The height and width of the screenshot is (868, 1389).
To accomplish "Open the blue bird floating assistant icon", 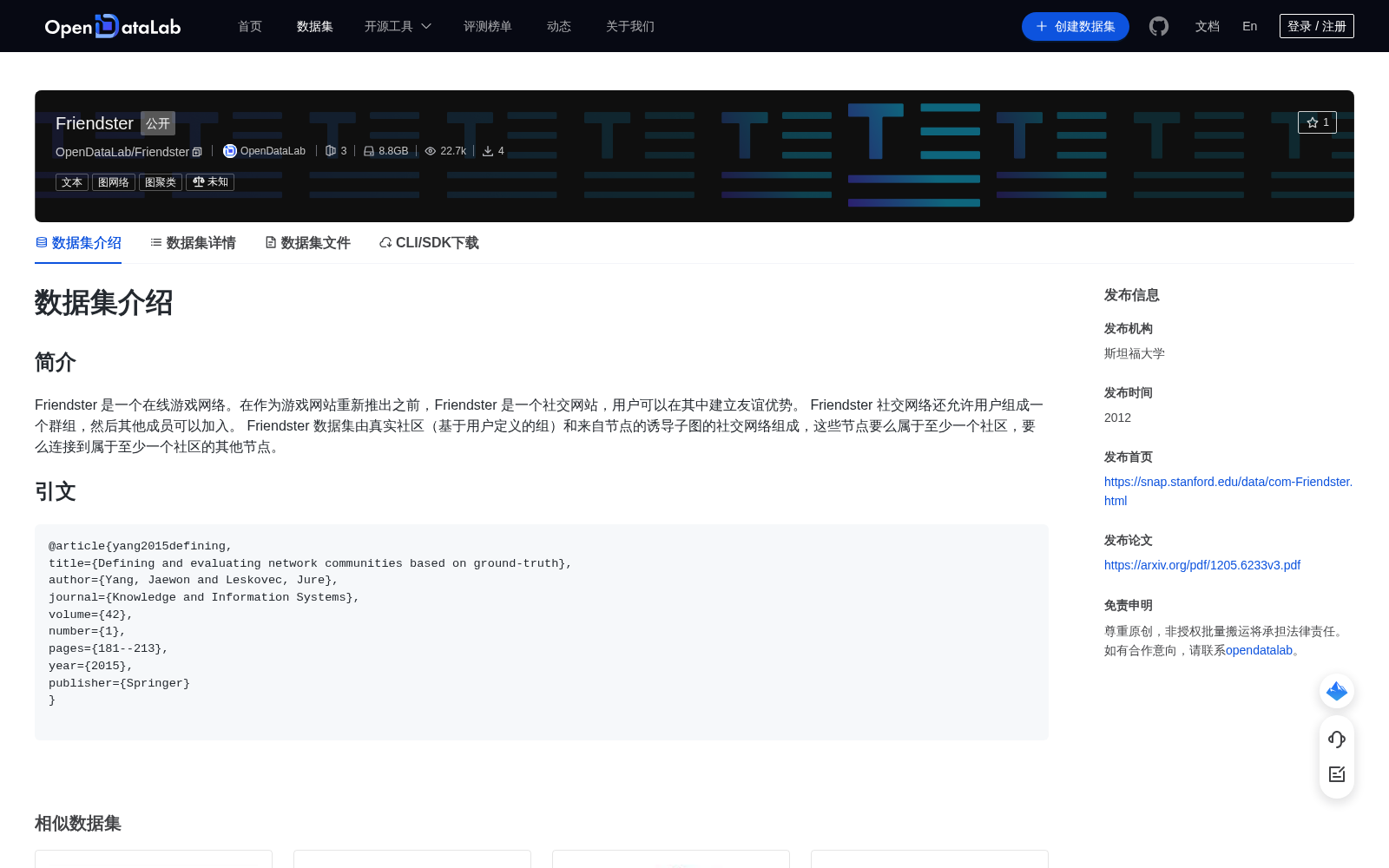I will 1337,691.
